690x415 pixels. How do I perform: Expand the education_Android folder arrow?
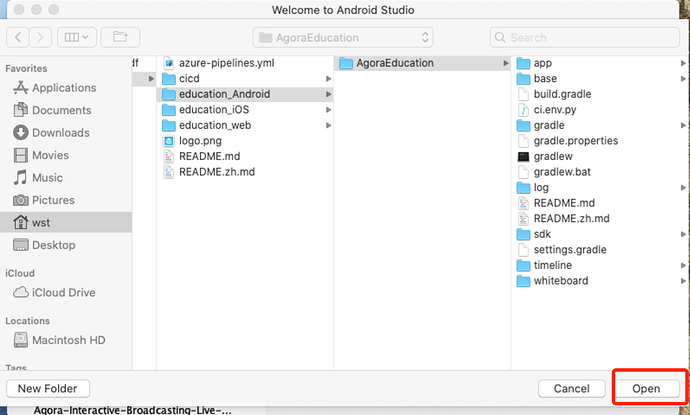pyautogui.click(x=328, y=94)
